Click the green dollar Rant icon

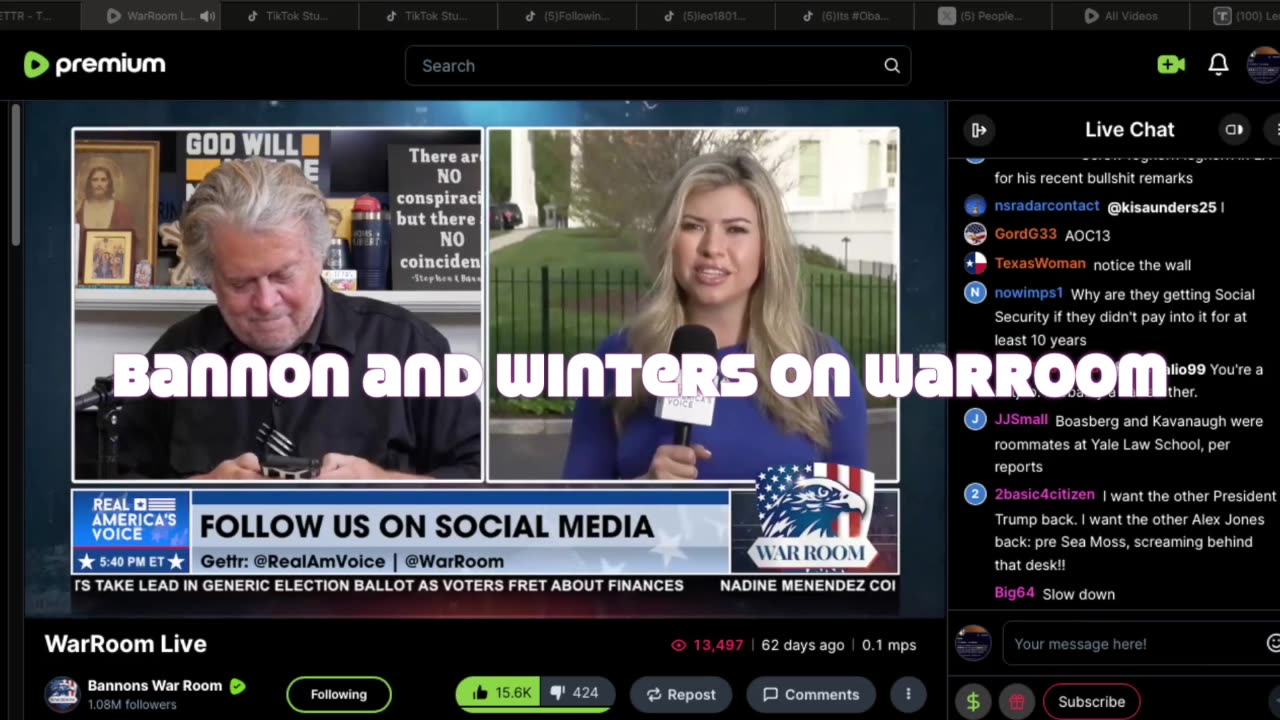973,702
